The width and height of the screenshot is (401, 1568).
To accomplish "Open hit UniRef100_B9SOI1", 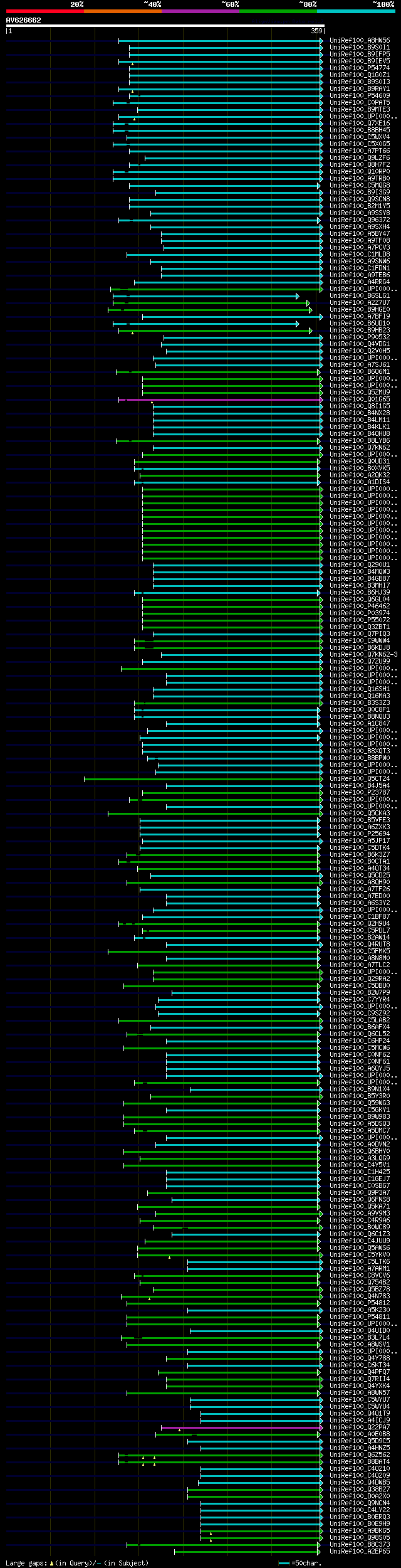I will (x=360, y=48).
